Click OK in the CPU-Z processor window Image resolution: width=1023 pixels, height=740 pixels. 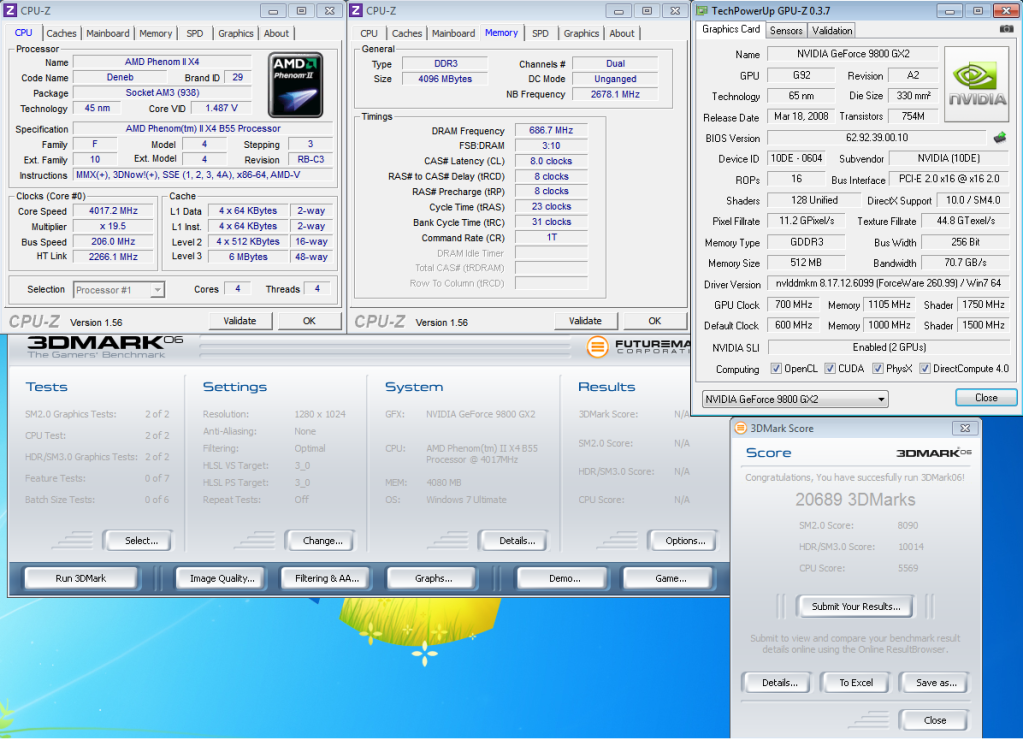coord(309,321)
